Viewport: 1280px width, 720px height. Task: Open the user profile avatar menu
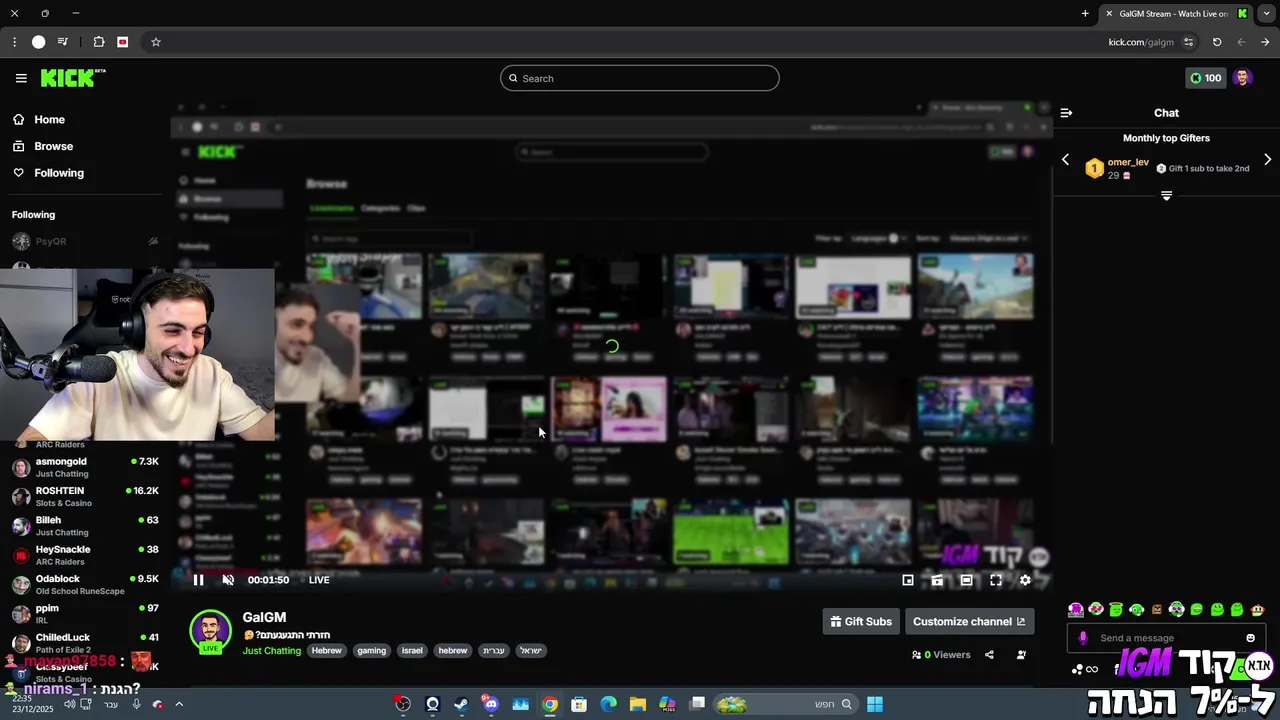click(1243, 78)
